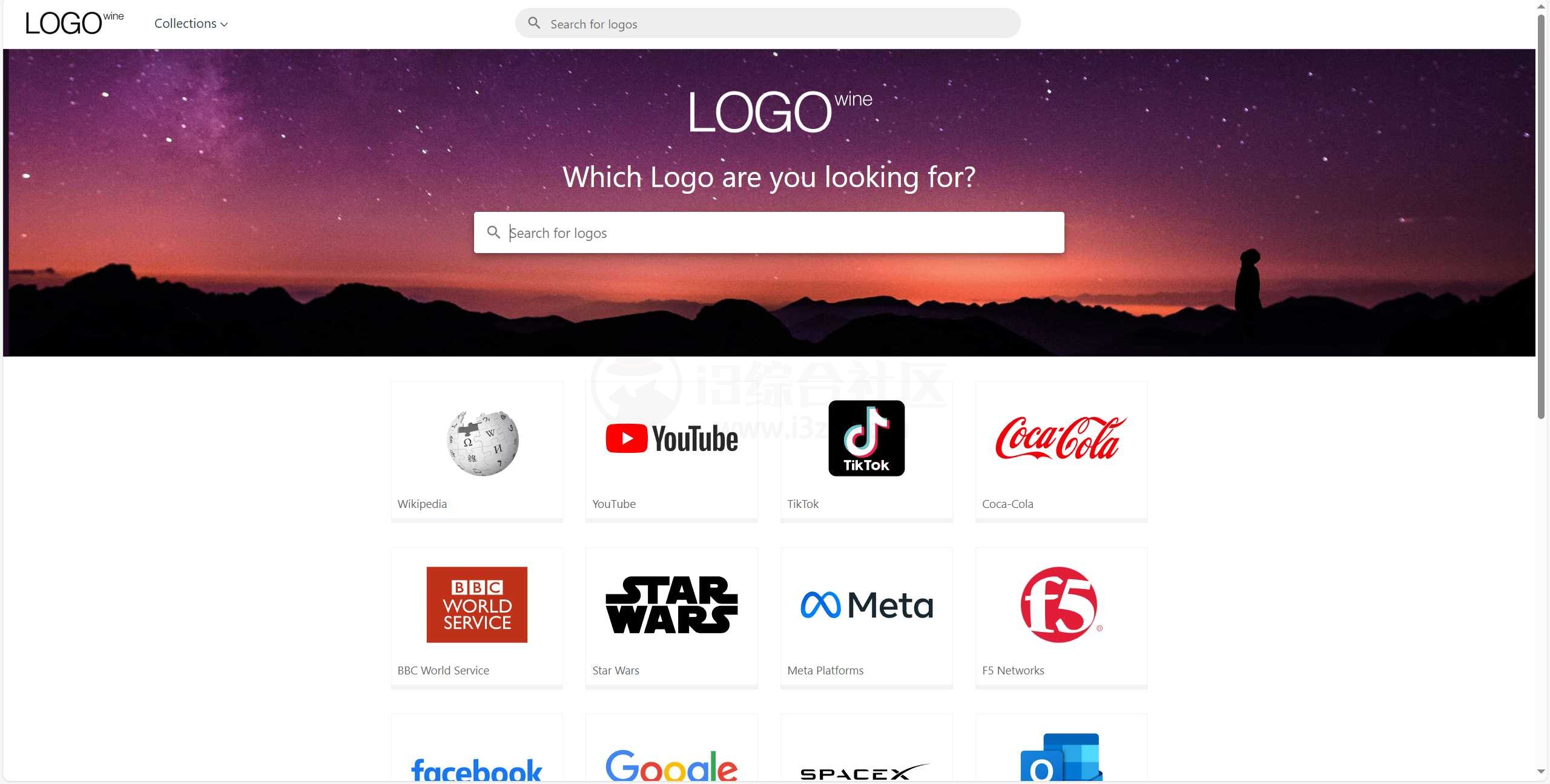Screen dimensions: 1550x784
Task: Click the TikTok logo icon
Action: click(x=865, y=438)
